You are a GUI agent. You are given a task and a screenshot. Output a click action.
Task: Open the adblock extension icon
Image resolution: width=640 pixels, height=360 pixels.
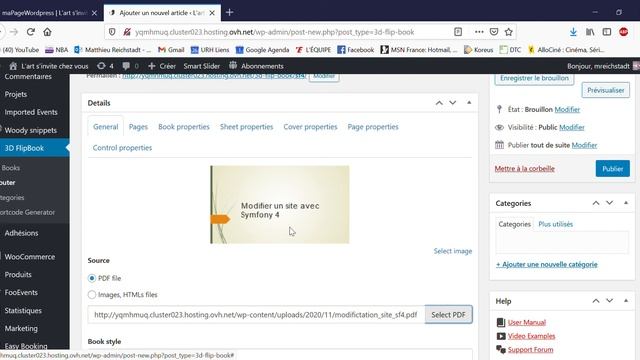(x=623, y=32)
